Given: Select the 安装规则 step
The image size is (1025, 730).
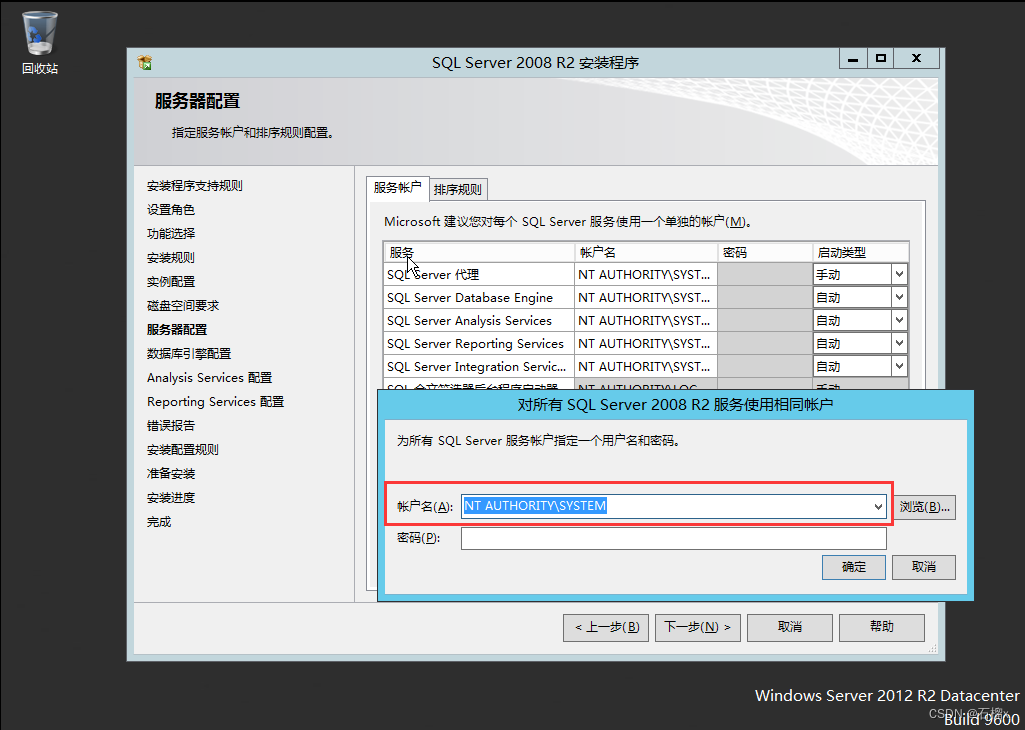Looking at the screenshot, I should (171, 258).
